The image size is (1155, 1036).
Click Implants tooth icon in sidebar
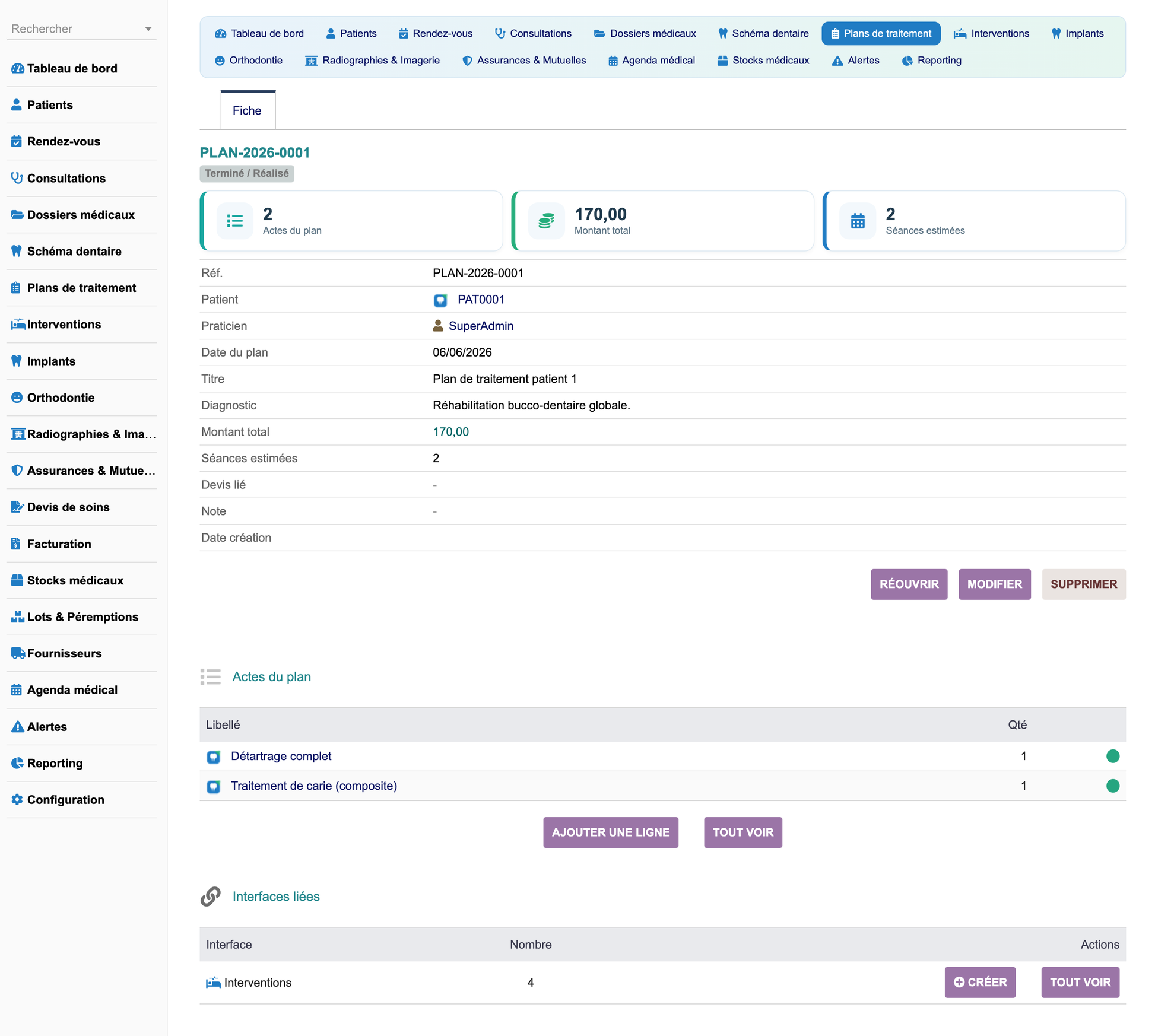click(x=17, y=361)
